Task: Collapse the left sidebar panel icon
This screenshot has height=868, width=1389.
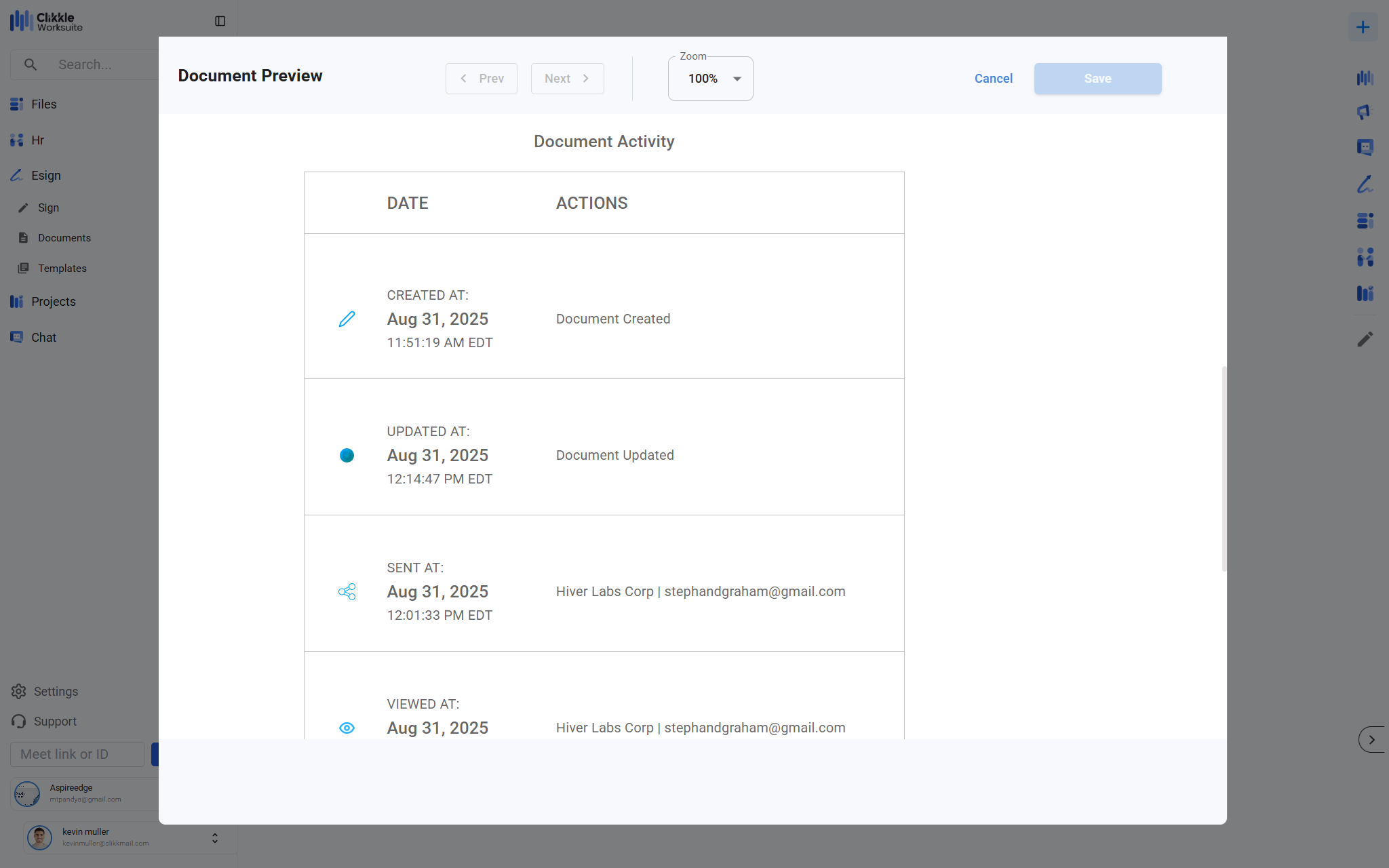Action: point(220,21)
